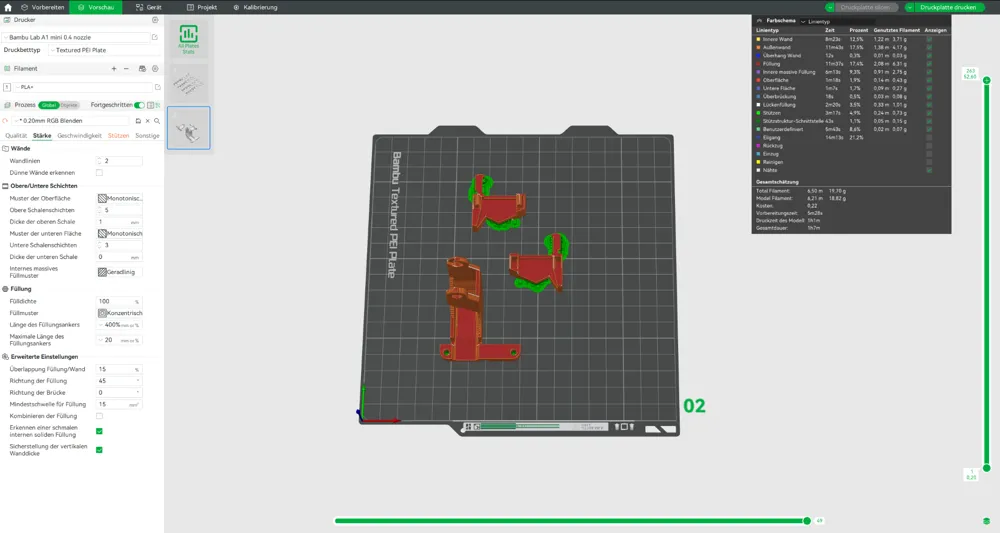1000x533 pixels.
Task: Select first plate thumbnail in plate list
Action: [189, 83]
